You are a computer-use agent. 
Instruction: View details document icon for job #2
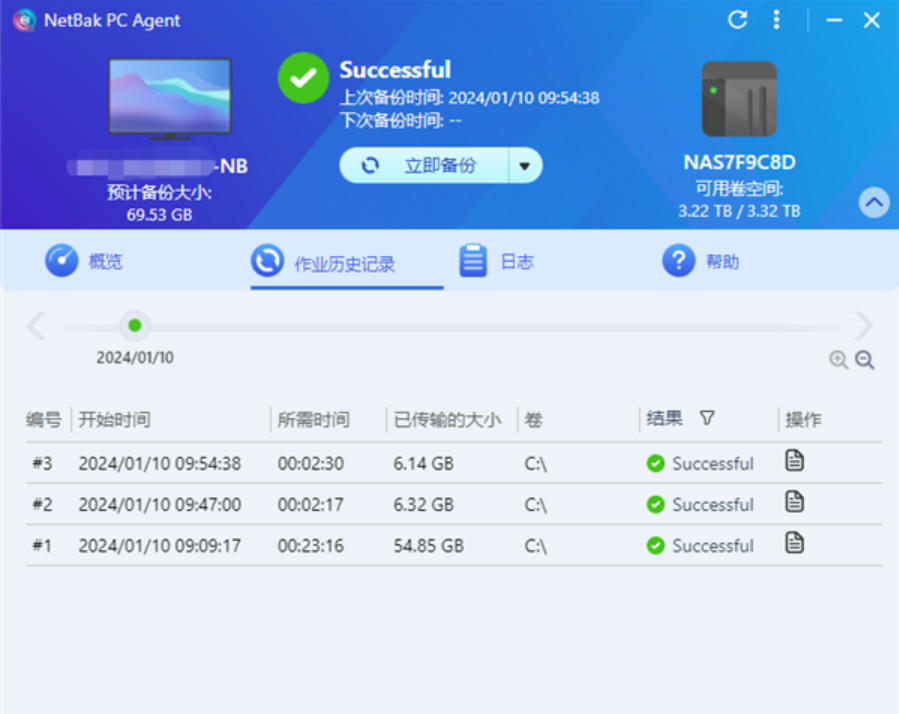tap(794, 502)
